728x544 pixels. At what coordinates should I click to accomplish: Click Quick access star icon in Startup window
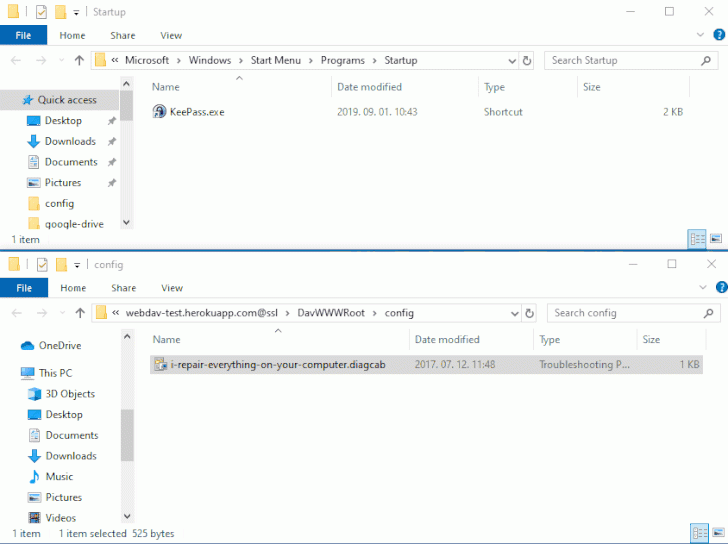point(28,100)
